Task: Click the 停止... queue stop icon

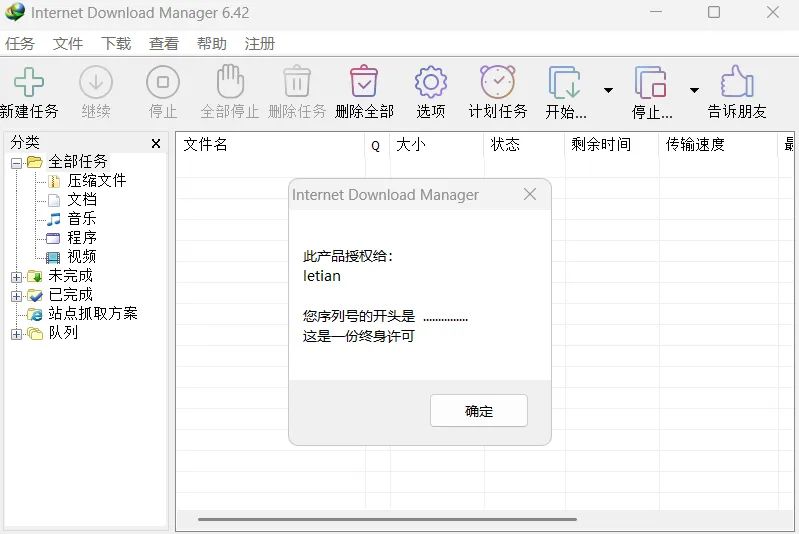Action: pyautogui.click(x=651, y=82)
